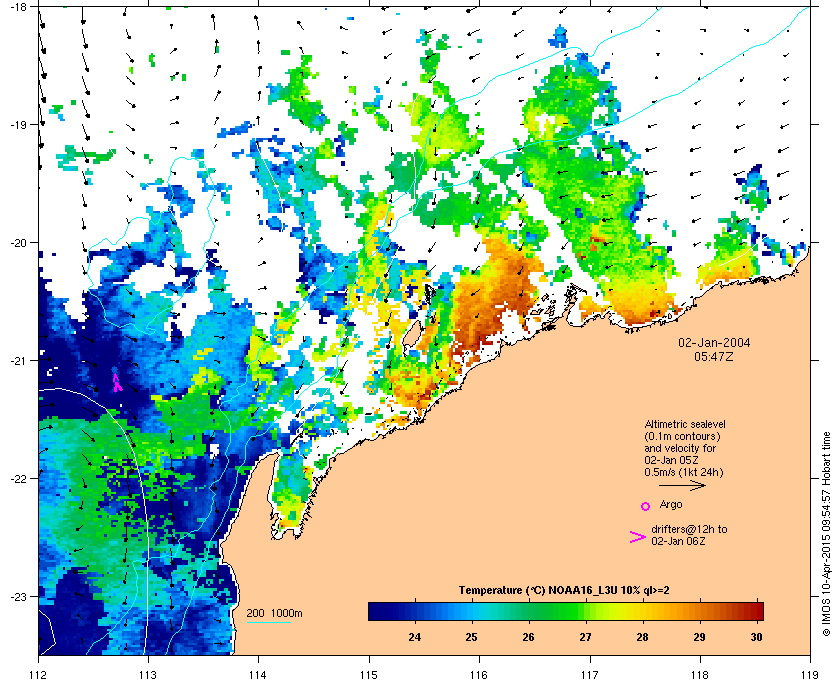Click the -18 latitude axis label

pos(18,7)
